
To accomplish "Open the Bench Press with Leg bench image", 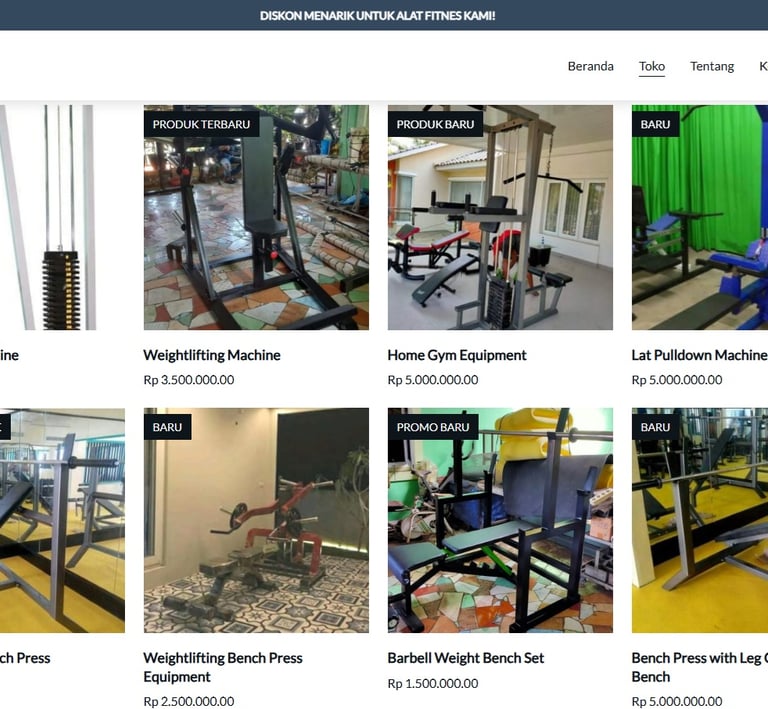I will tap(700, 520).
